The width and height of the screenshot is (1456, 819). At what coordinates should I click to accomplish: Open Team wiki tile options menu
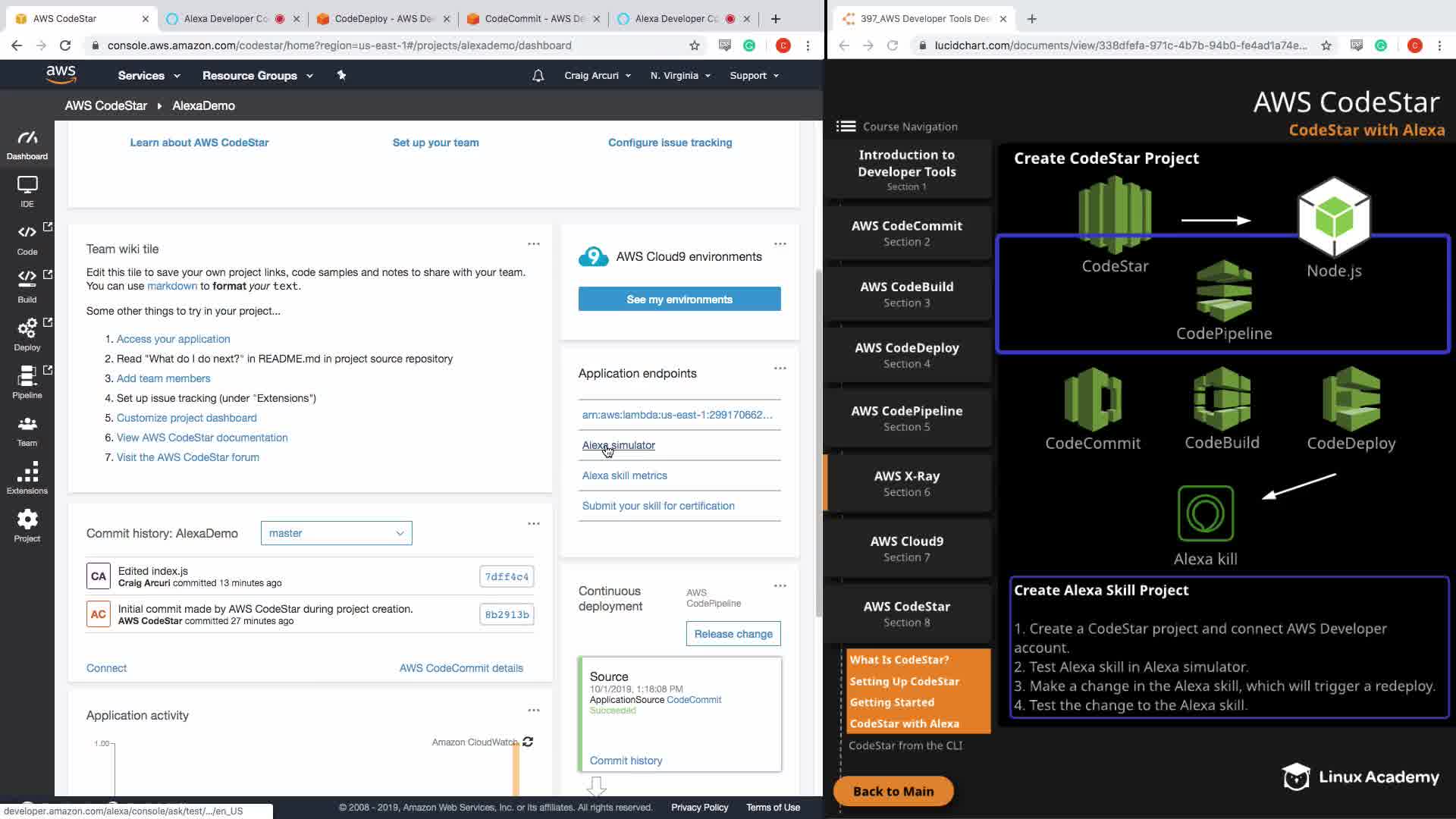(534, 244)
